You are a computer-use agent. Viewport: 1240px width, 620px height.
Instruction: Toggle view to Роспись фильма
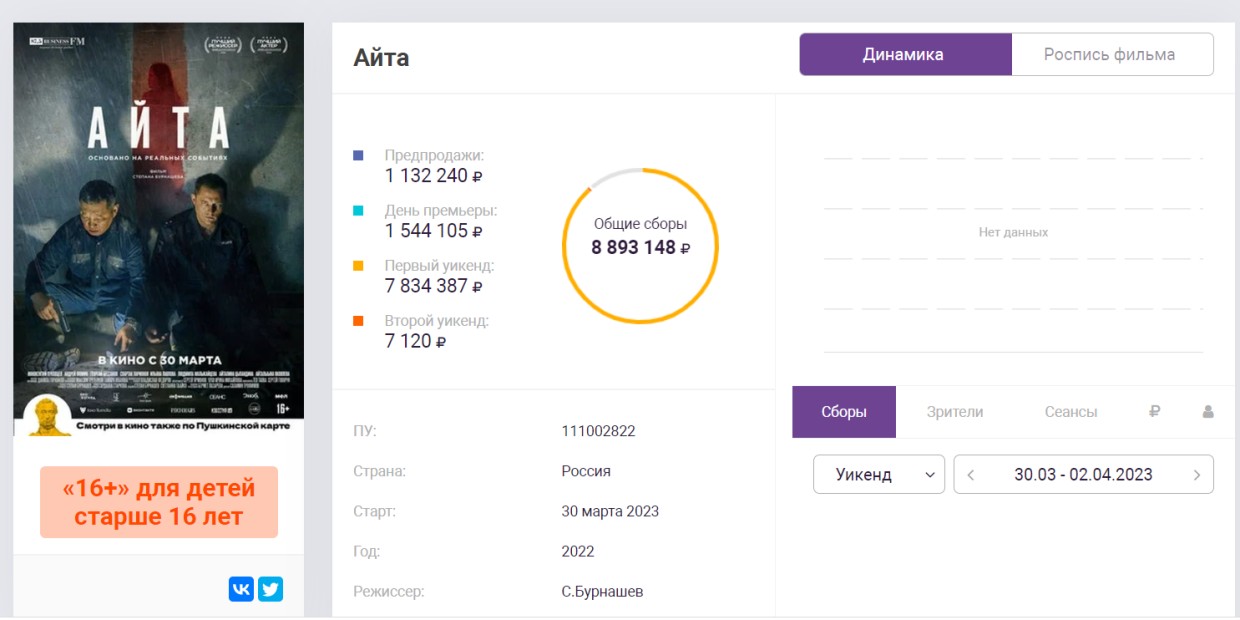1110,55
